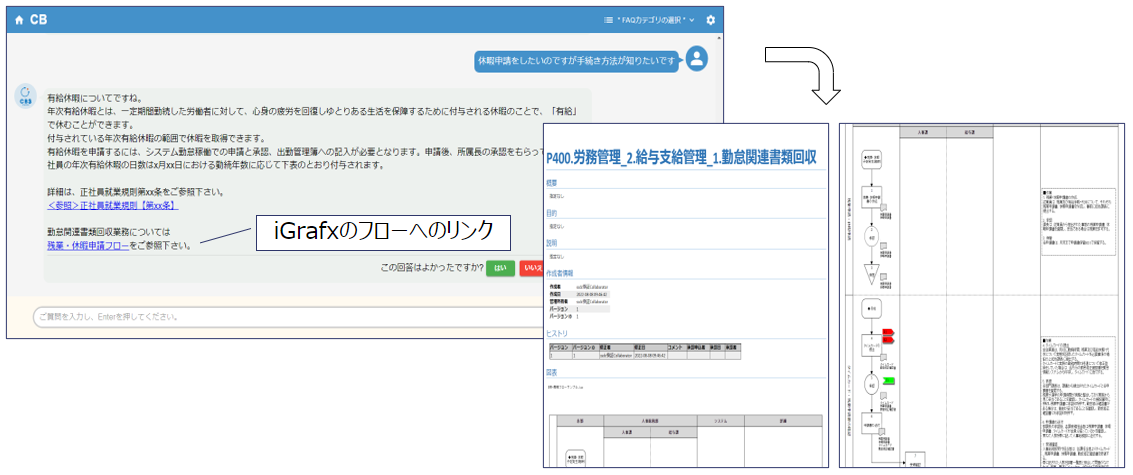
Task: Click the inverted triangle shape in flowchart
Action: tap(871, 275)
